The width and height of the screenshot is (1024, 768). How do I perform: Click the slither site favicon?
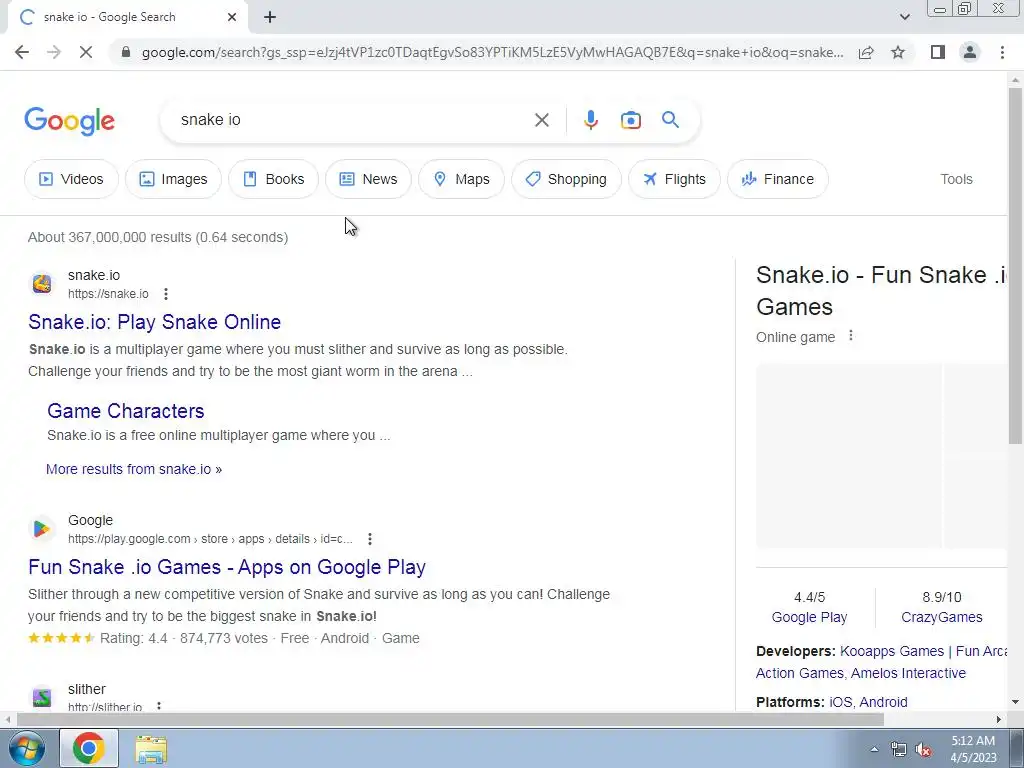tap(42, 697)
